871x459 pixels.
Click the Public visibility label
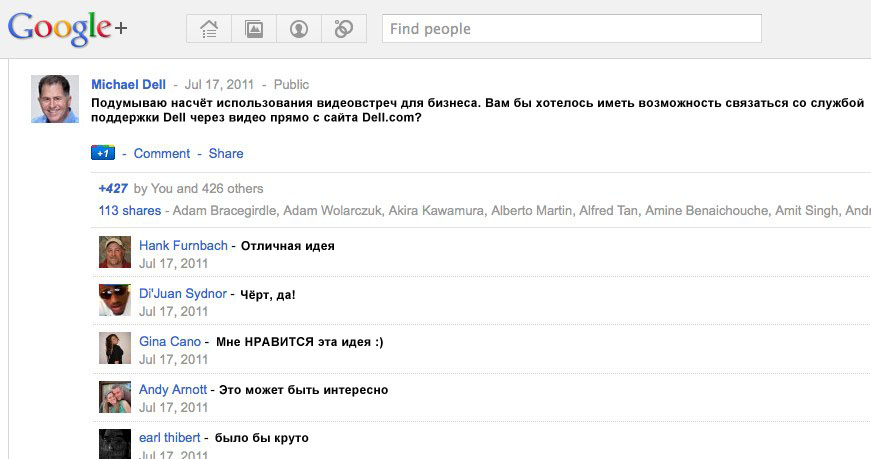coord(291,84)
